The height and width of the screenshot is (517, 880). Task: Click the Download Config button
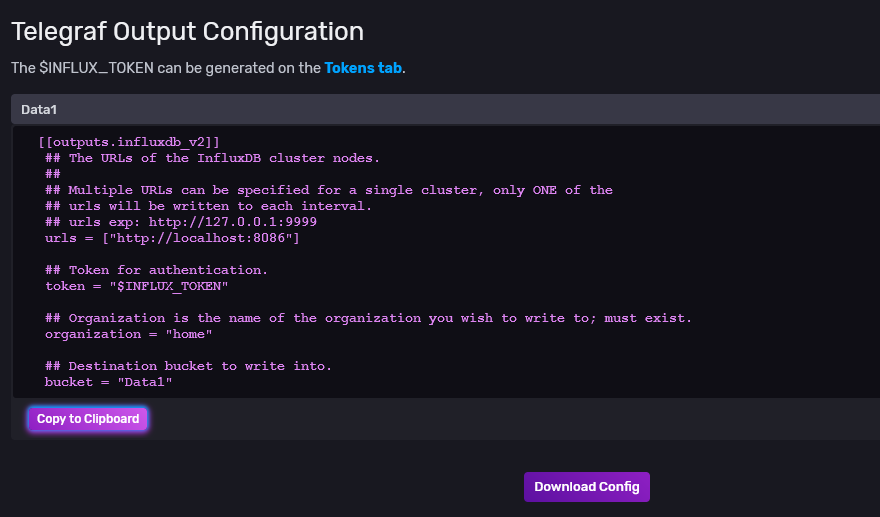(x=586, y=487)
